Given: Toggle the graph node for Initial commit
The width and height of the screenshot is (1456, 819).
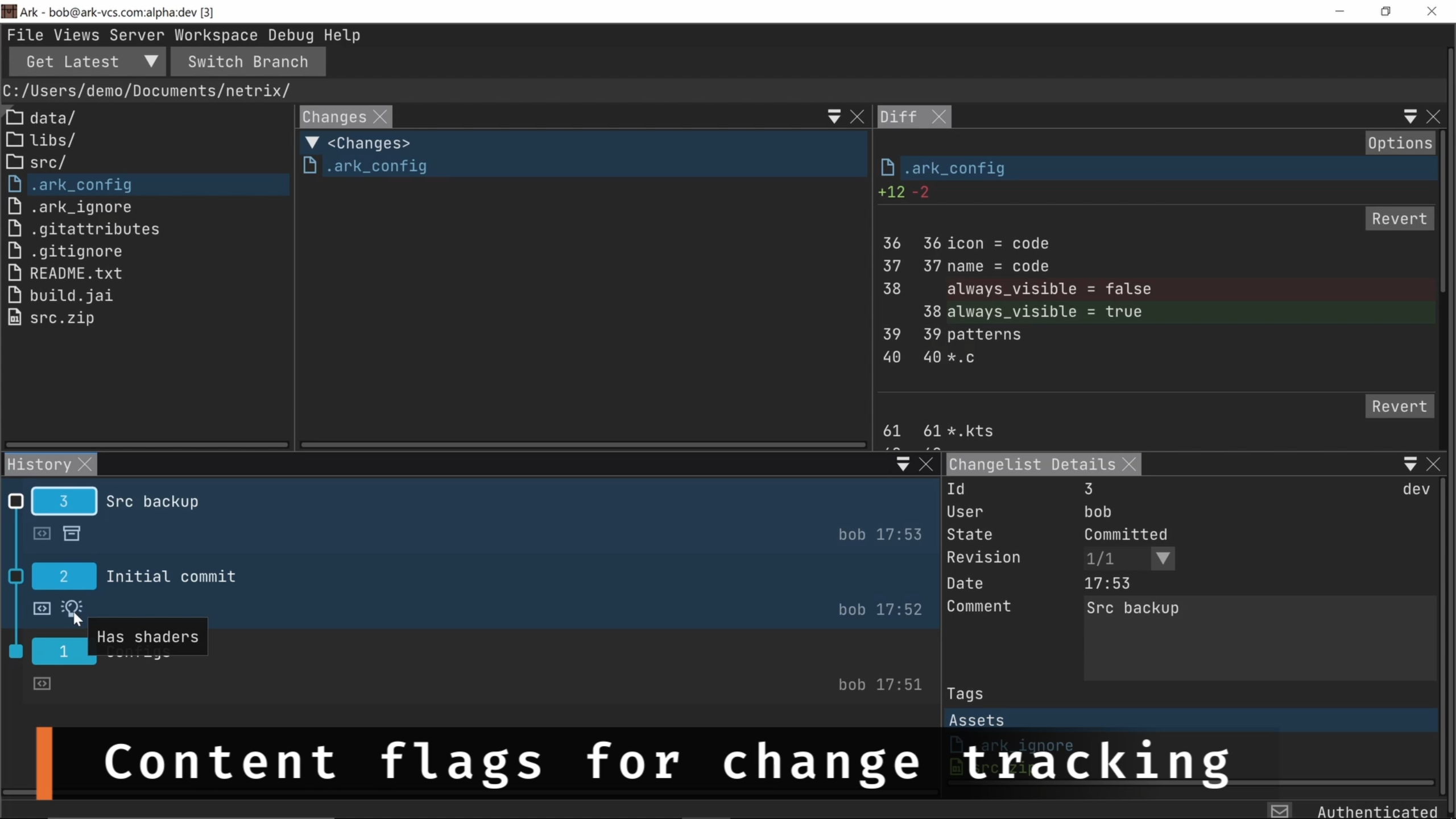Looking at the screenshot, I should tap(16, 576).
